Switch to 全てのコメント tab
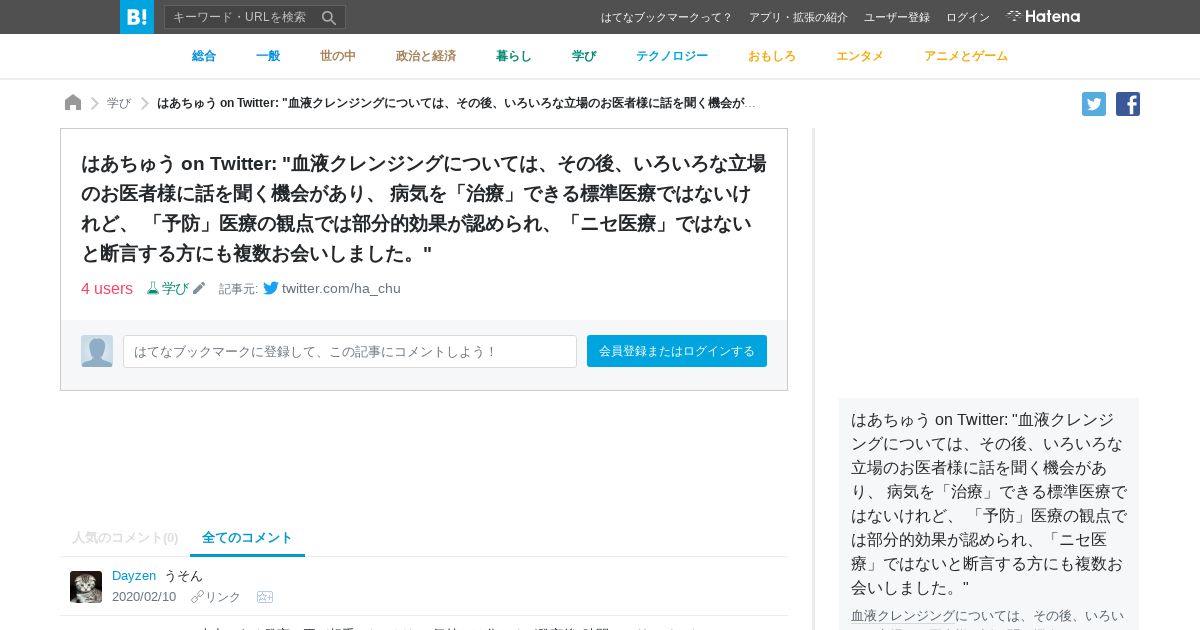The height and width of the screenshot is (630, 1200). [x=247, y=538]
